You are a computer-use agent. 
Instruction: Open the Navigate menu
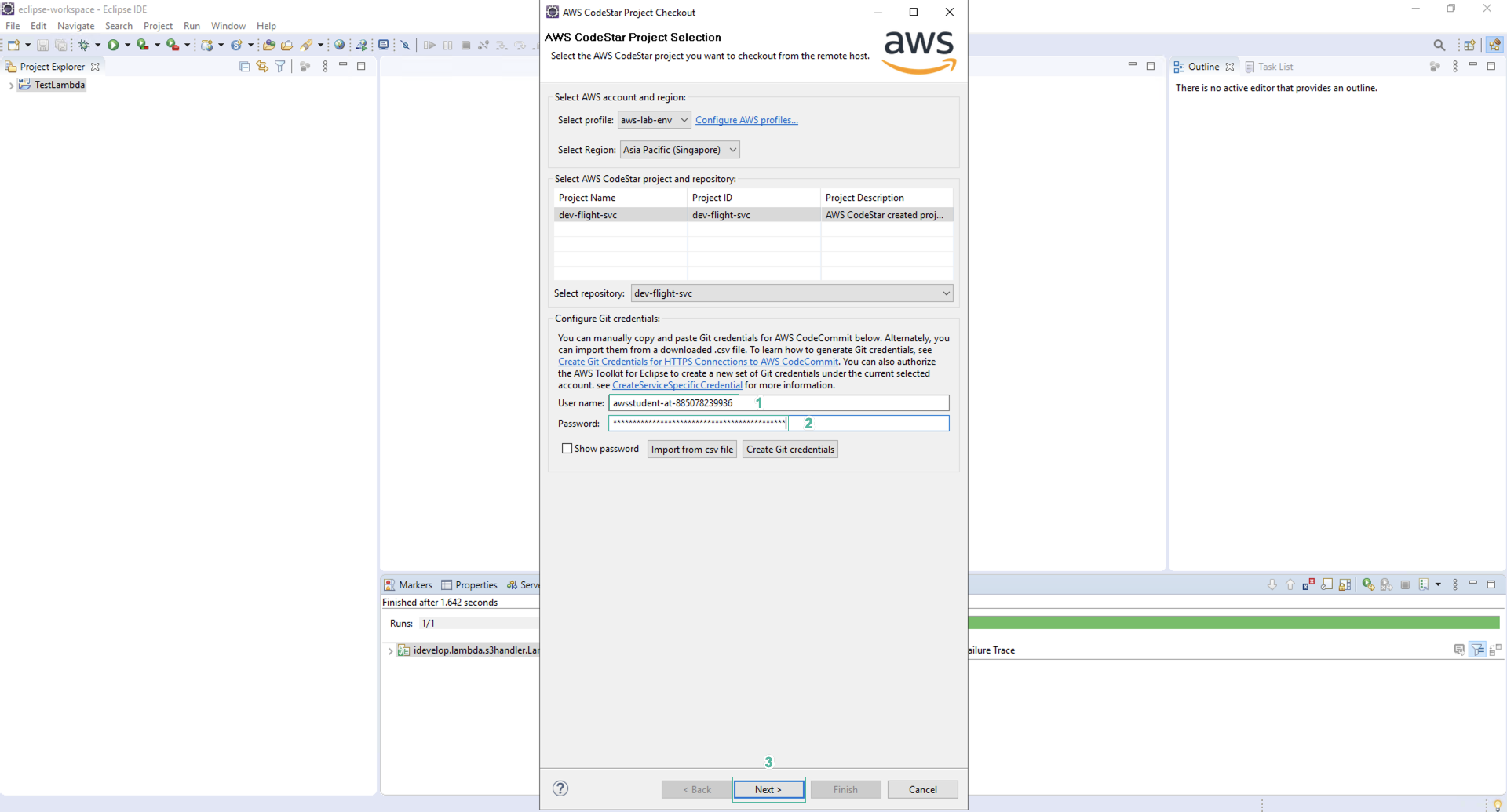tap(75, 26)
